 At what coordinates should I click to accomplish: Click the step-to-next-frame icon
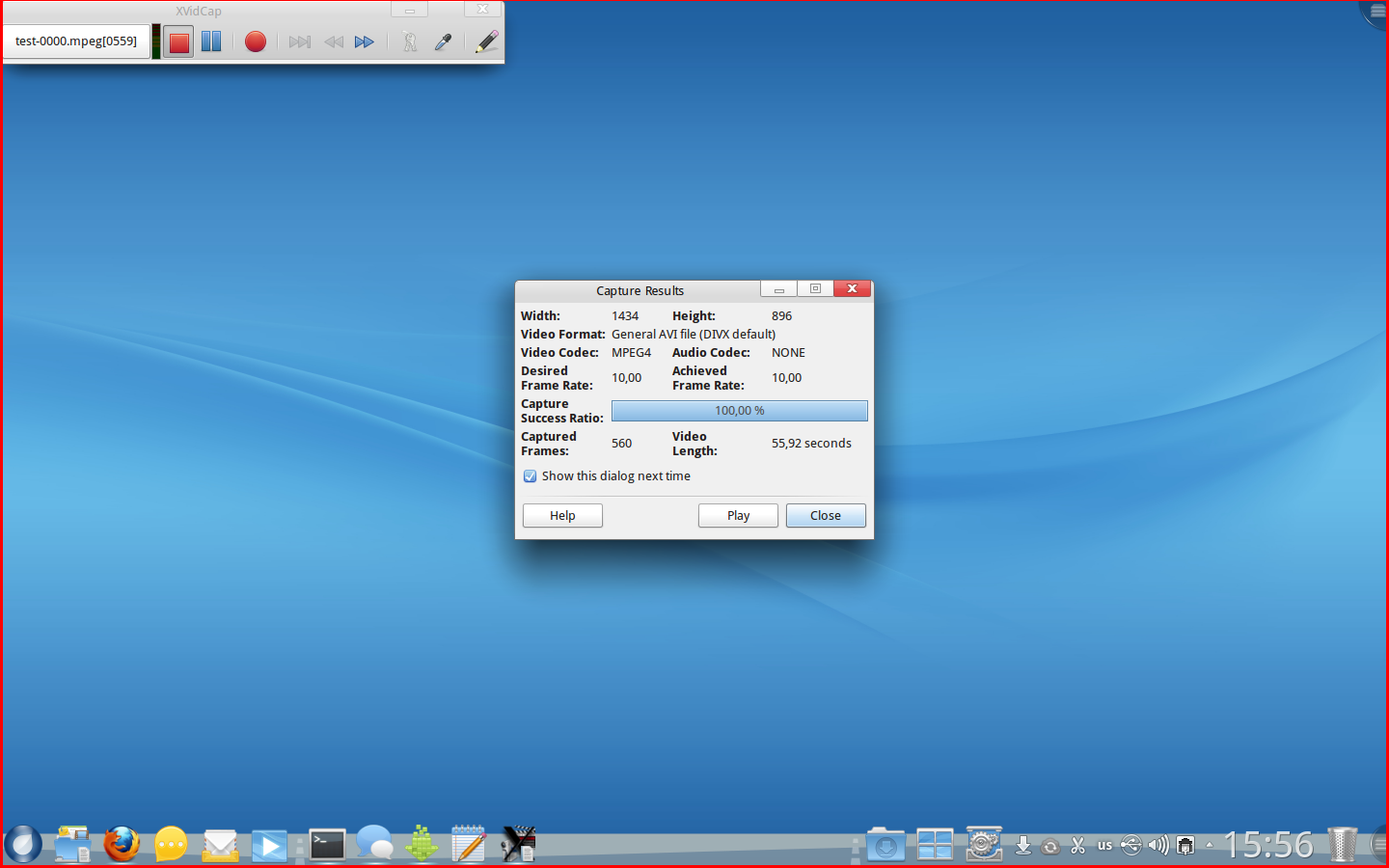coord(300,42)
